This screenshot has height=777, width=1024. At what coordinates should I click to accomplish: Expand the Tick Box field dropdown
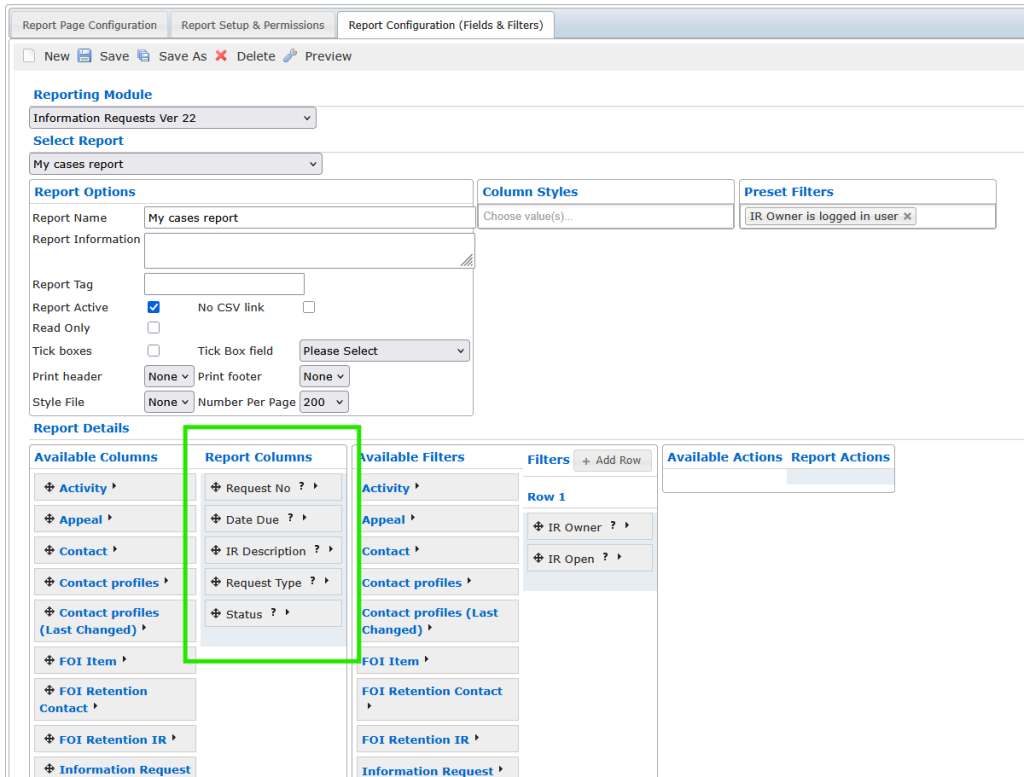click(x=384, y=351)
